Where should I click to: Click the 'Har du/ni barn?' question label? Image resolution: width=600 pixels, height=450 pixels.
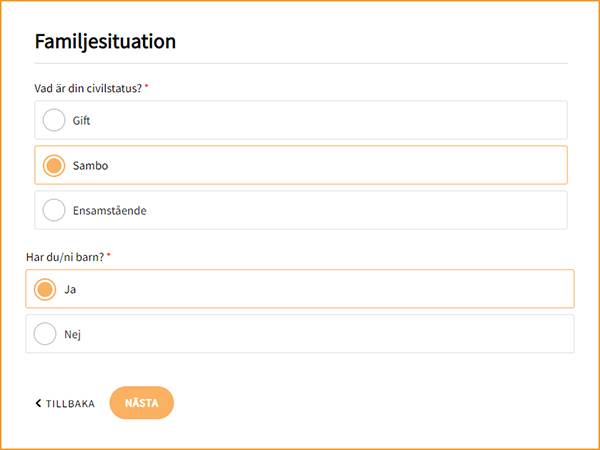[x=65, y=257]
